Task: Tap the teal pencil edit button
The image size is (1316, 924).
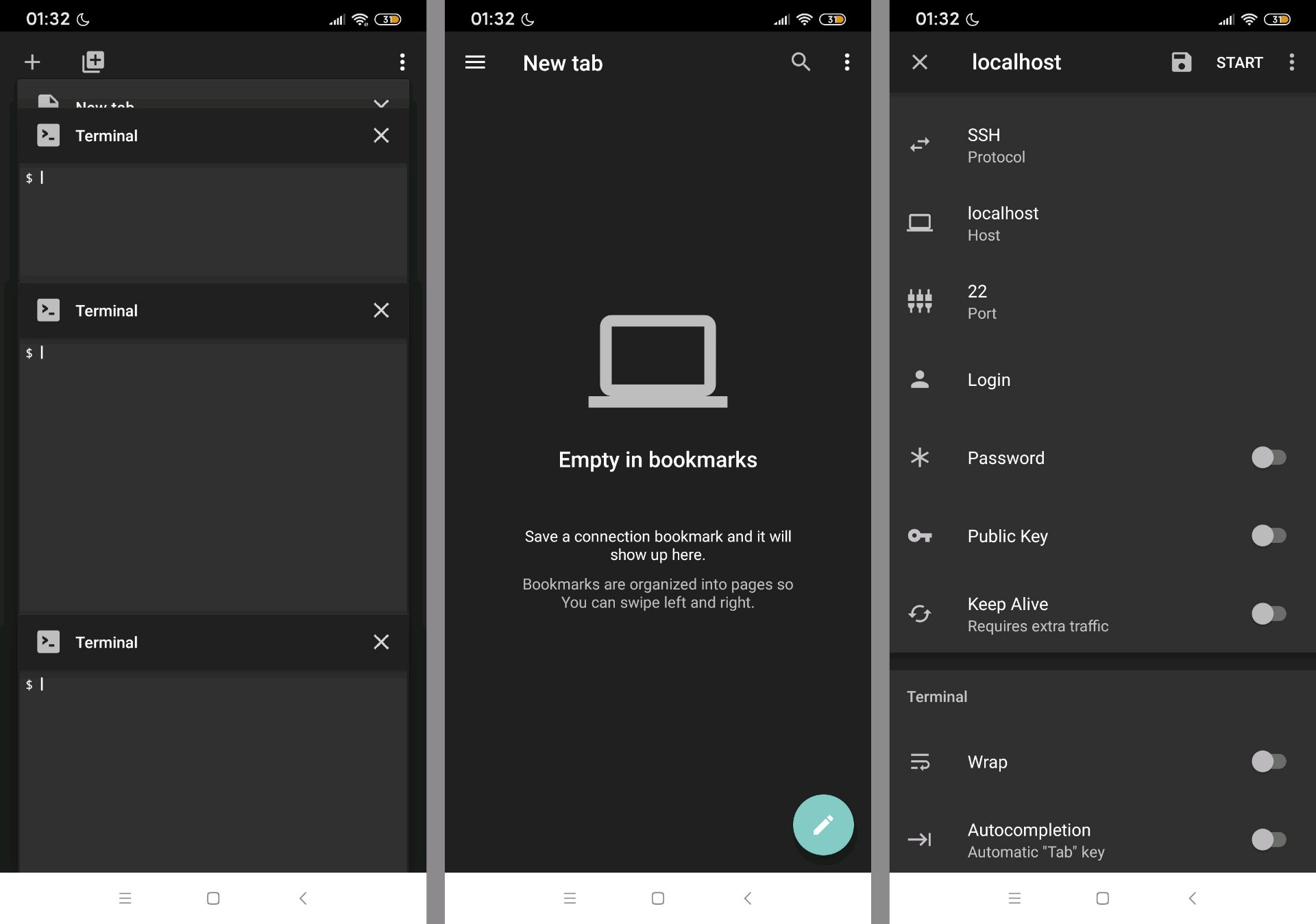Action: [x=822, y=825]
